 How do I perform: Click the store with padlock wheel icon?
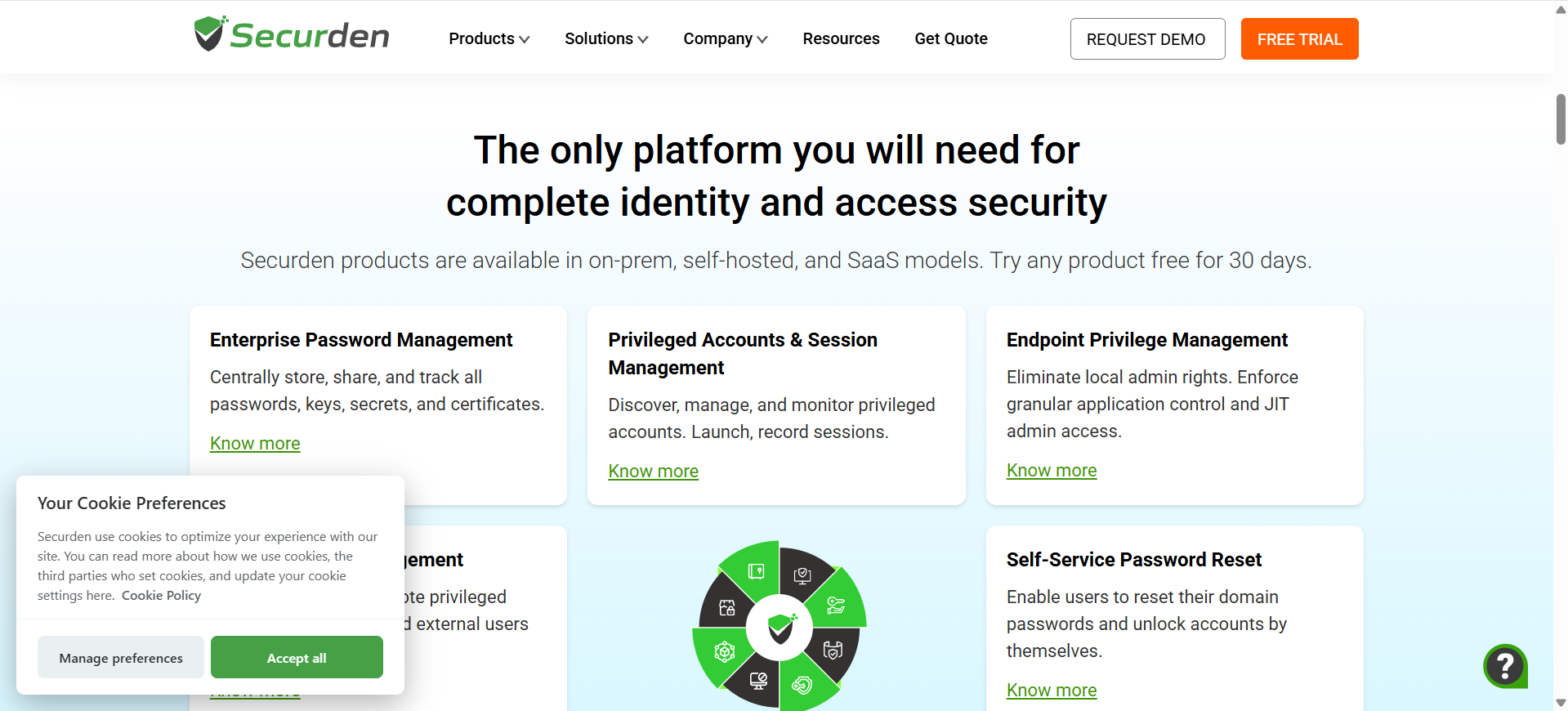click(x=727, y=607)
